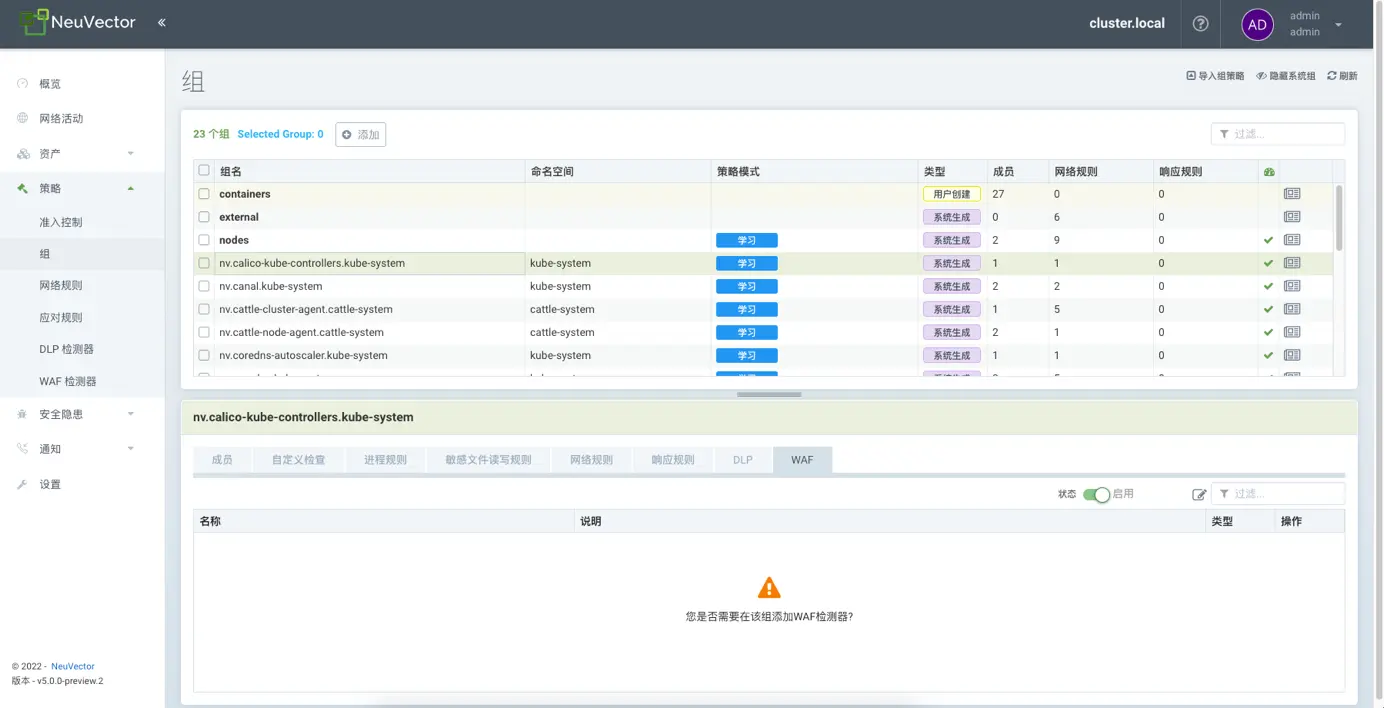Hide system groups via eye icon
The width and height of the screenshot is (1384, 708).
[1261, 76]
